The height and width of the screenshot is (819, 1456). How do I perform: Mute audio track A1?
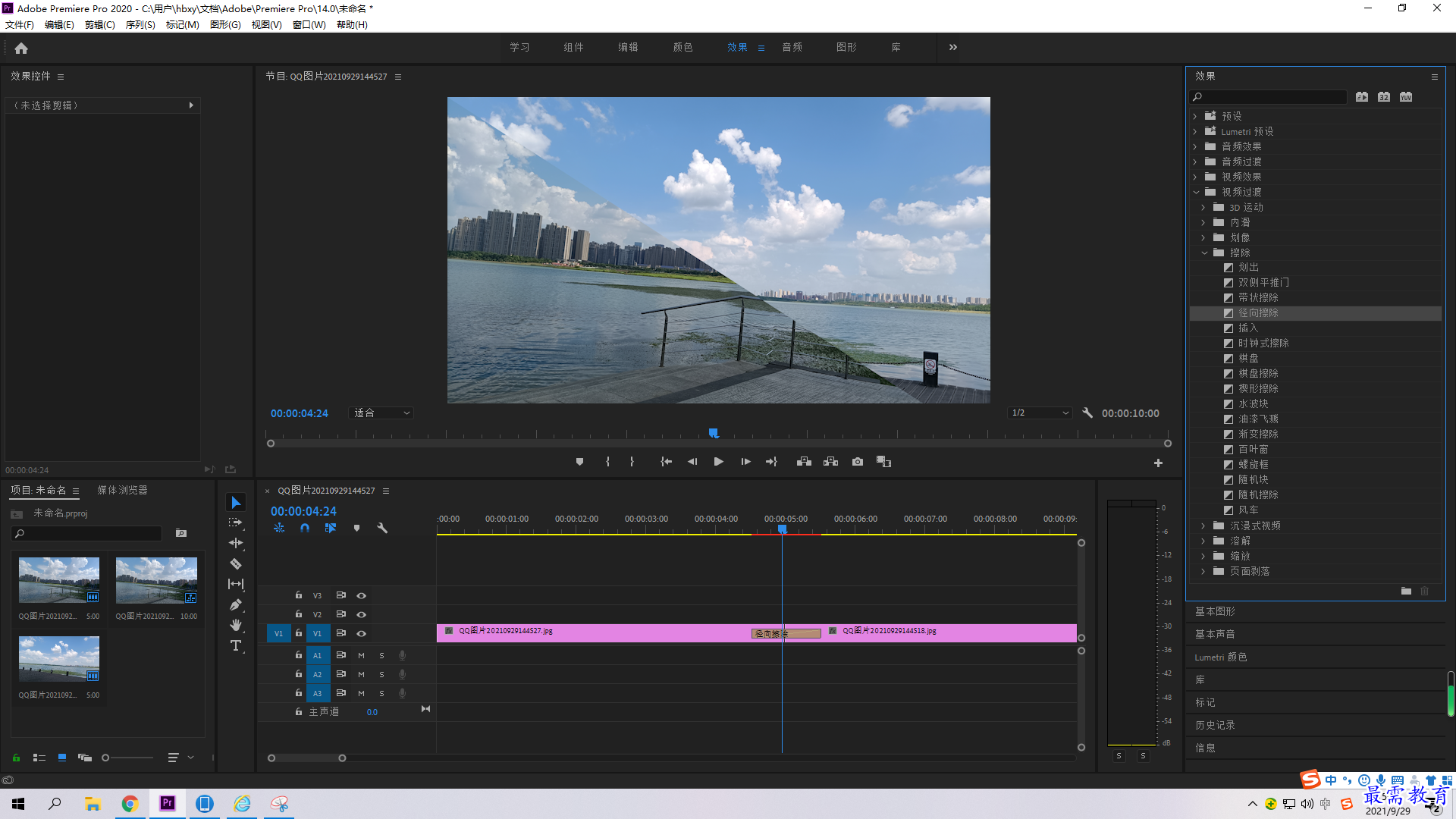click(x=361, y=655)
